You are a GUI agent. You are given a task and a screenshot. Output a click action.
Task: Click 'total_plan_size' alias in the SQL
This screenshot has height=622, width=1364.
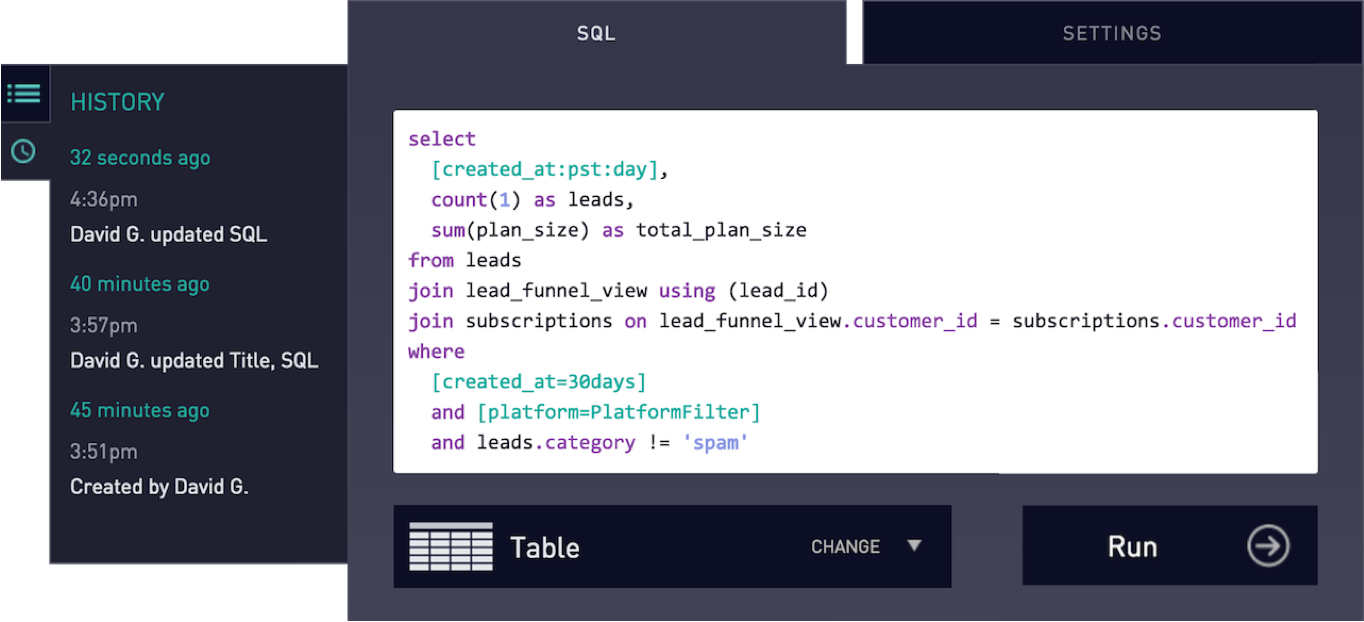(x=721, y=230)
